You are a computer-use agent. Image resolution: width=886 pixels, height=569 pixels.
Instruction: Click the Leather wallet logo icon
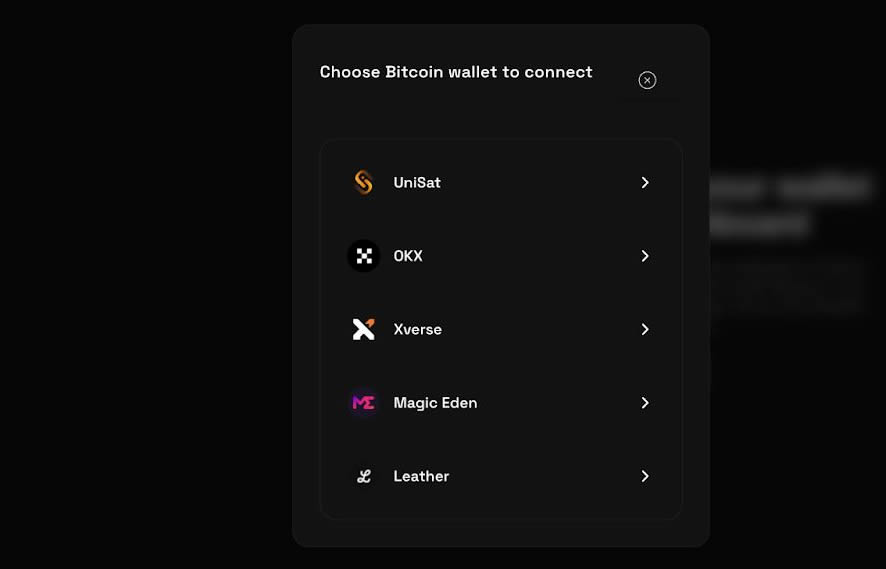click(x=363, y=476)
